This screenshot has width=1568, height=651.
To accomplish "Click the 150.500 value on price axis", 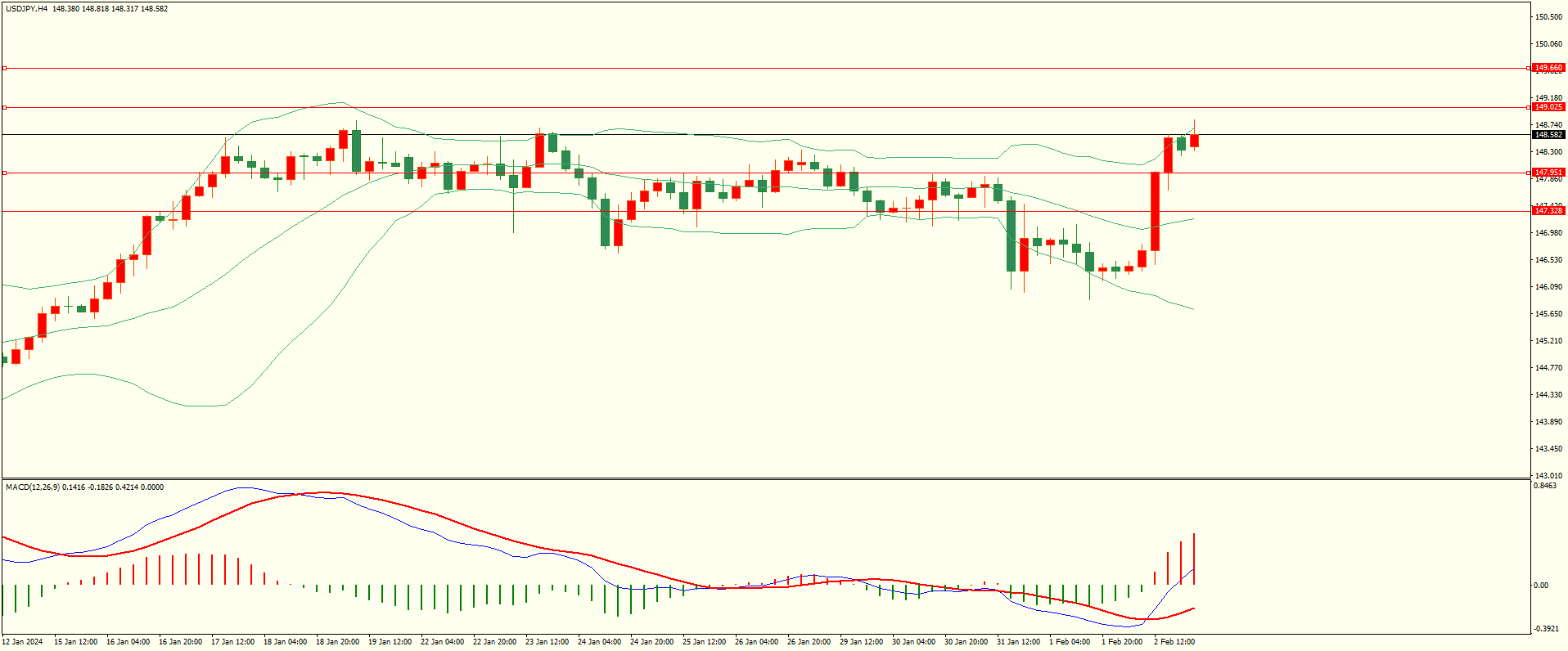I will pos(1549,16).
